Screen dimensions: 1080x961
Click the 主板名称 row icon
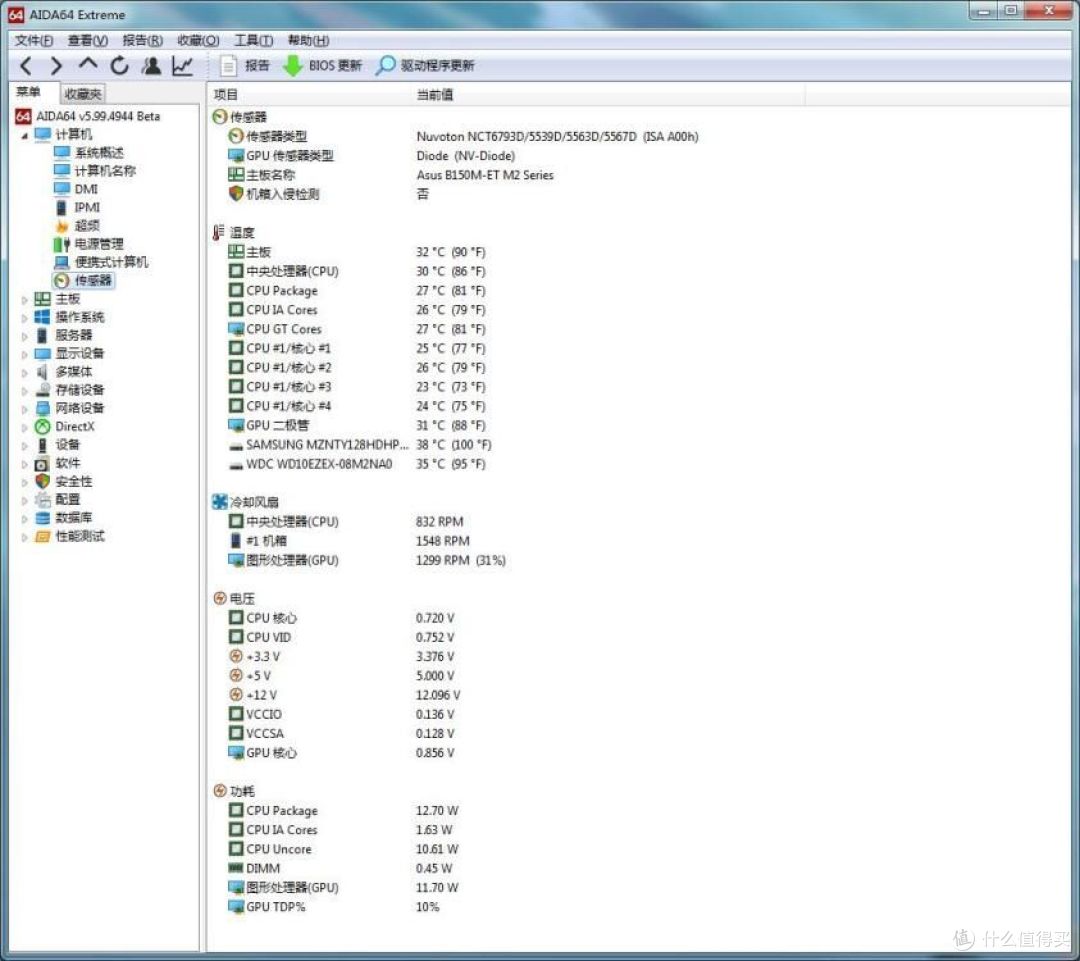click(x=236, y=174)
